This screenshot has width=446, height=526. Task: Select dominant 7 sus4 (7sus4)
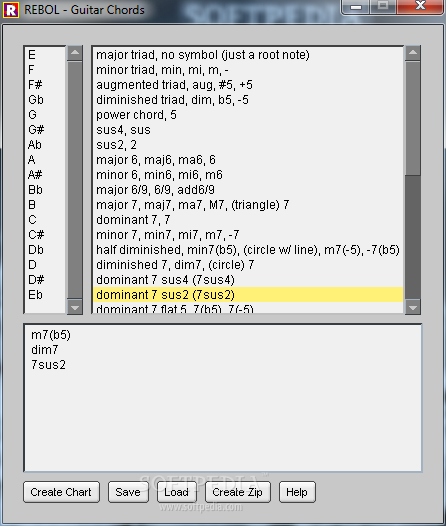pos(248,280)
